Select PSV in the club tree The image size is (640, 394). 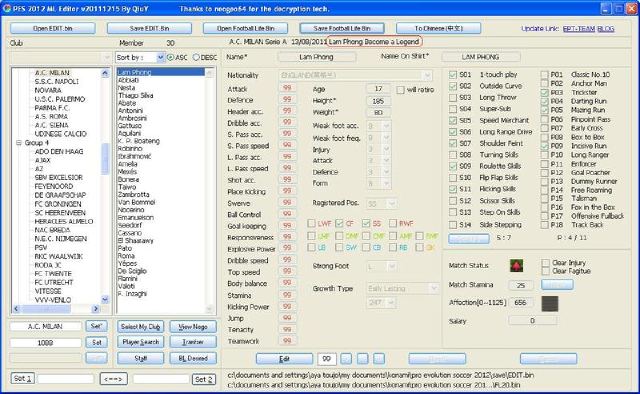tap(40, 247)
